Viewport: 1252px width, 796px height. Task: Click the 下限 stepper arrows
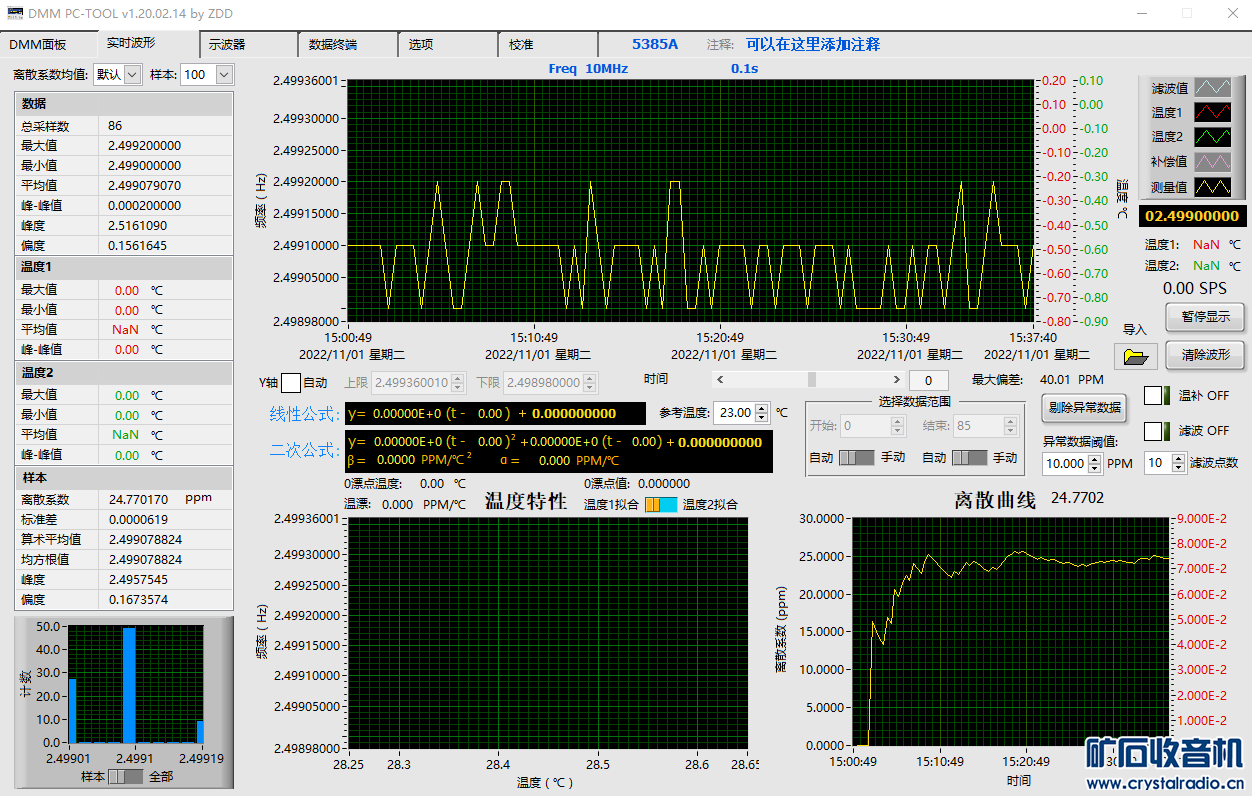pyautogui.click(x=590, y=382)
